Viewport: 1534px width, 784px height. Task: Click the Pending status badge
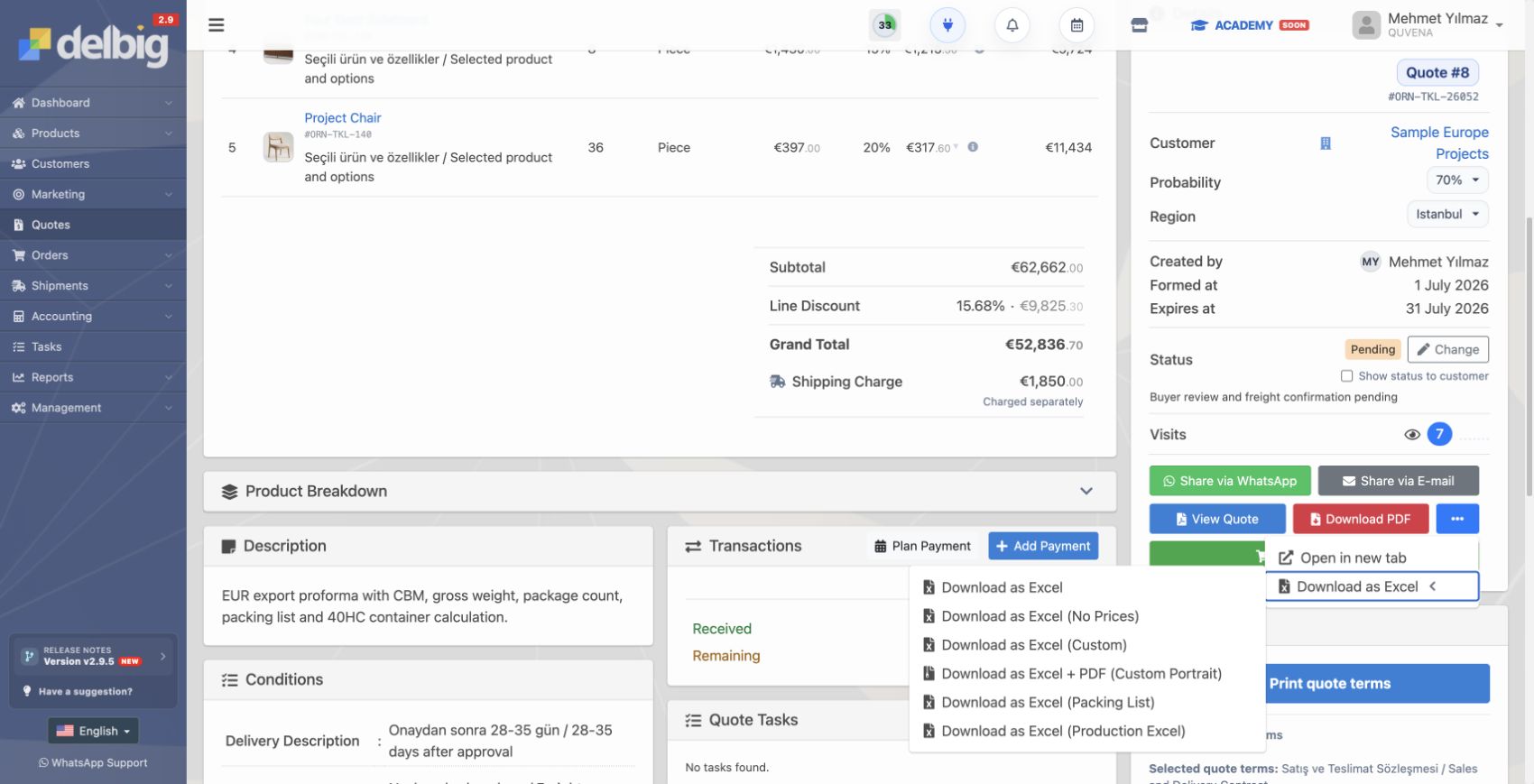(1372, 349)
